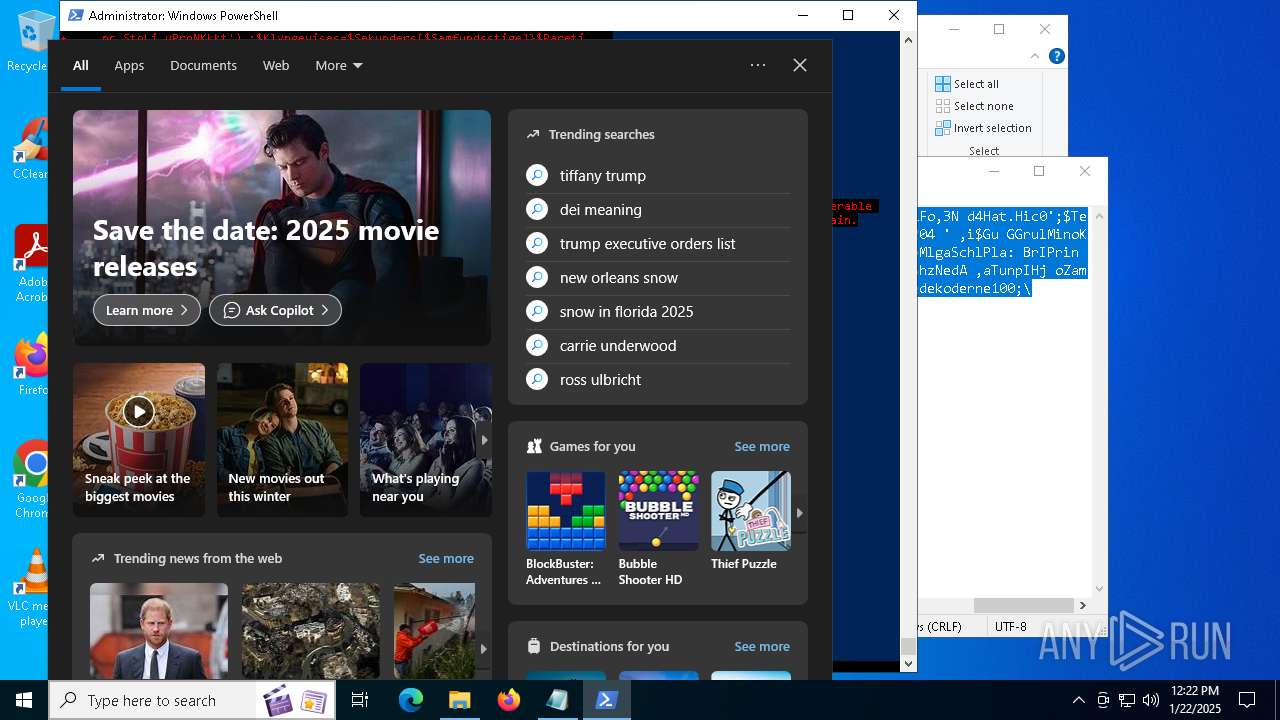Search 'trump executive orders list'
1280x720 pixels.
click(657, 243)
